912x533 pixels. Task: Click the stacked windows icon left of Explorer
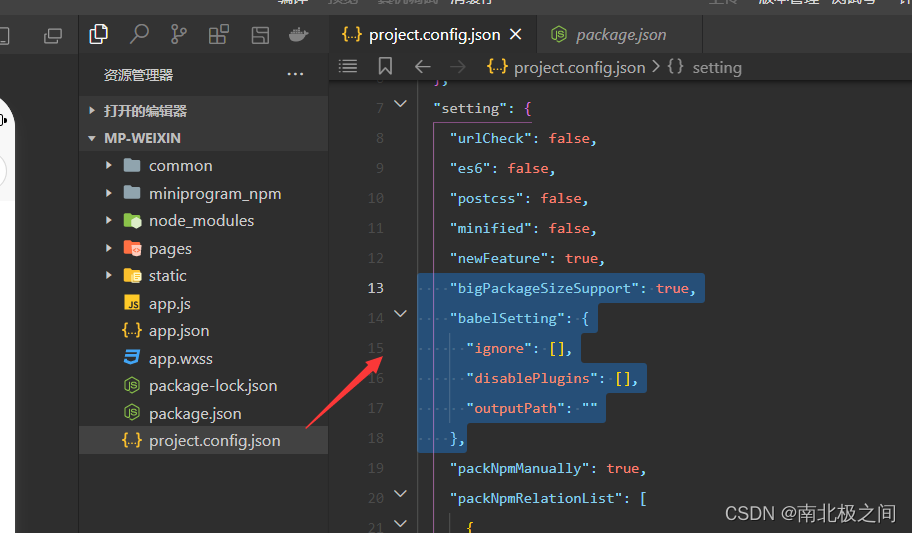pyautogui.click(x=53, y=36)
